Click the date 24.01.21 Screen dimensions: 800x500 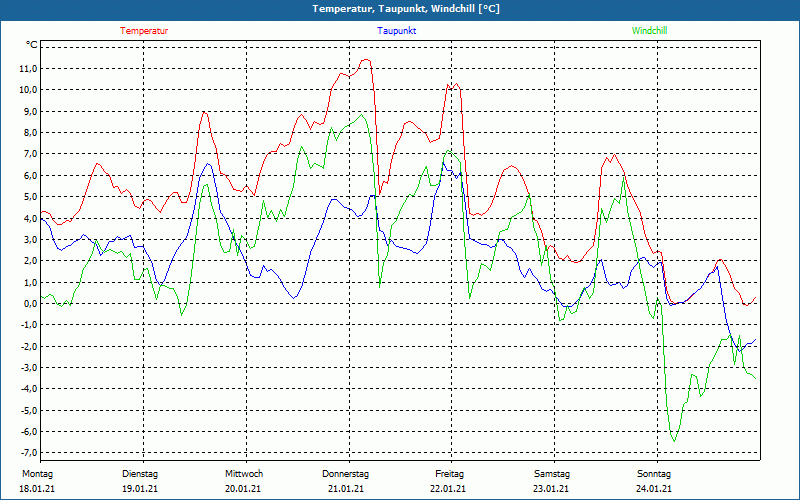[x=654, y=489]
